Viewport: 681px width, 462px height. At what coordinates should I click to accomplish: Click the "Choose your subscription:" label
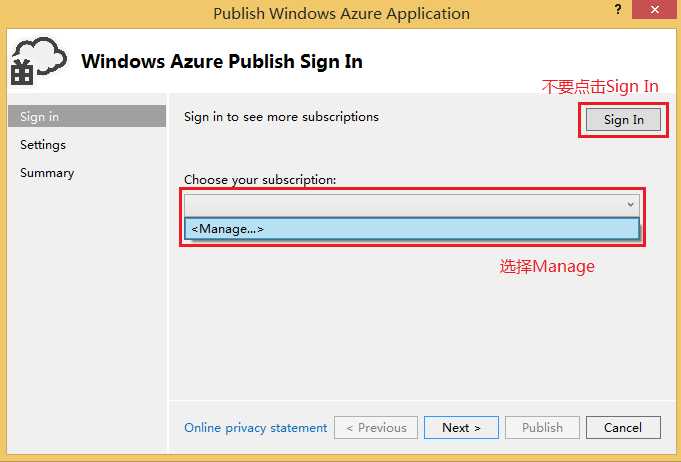[x=260, y=179]
